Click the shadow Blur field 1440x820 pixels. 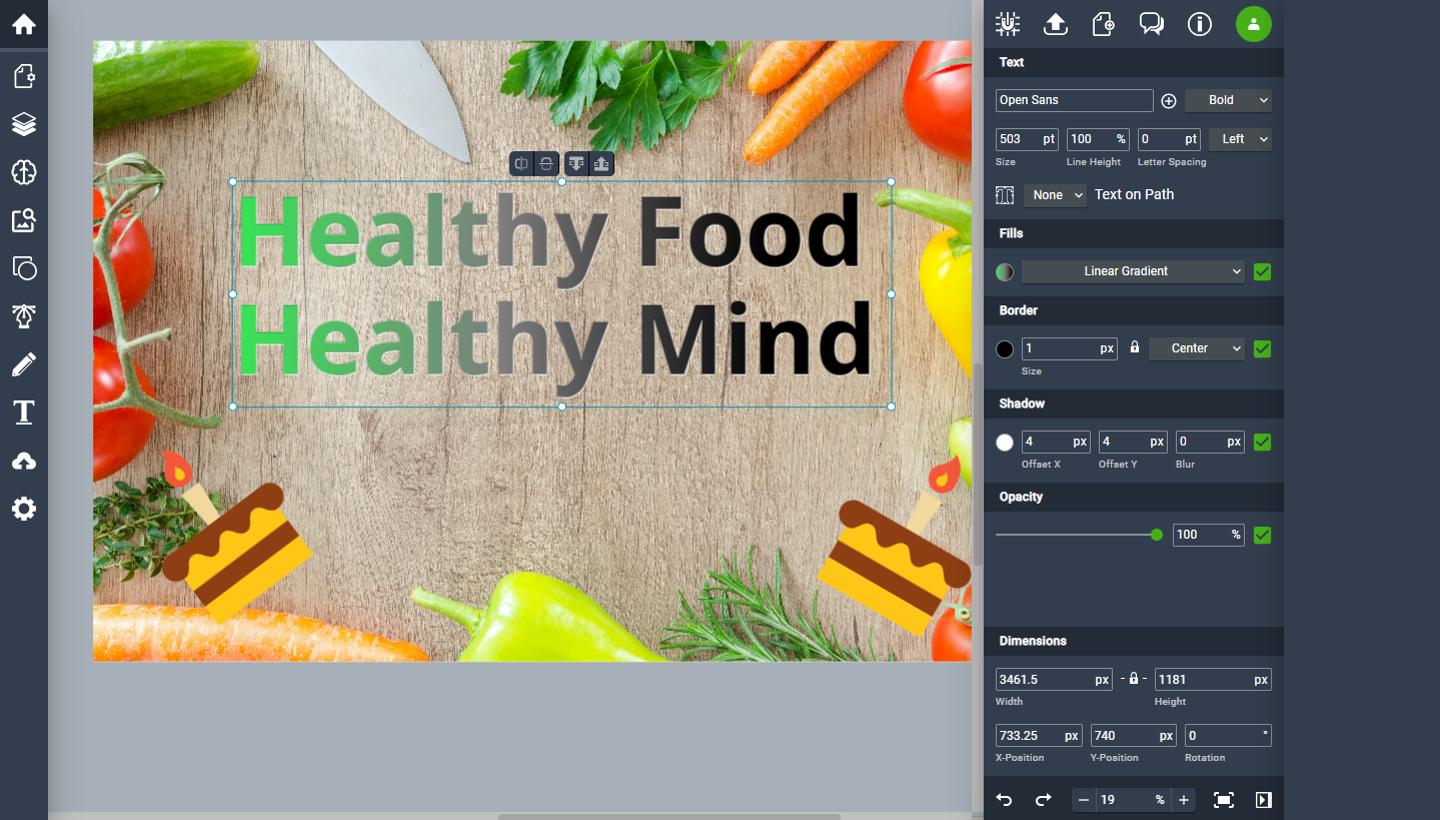point(1210,441)
